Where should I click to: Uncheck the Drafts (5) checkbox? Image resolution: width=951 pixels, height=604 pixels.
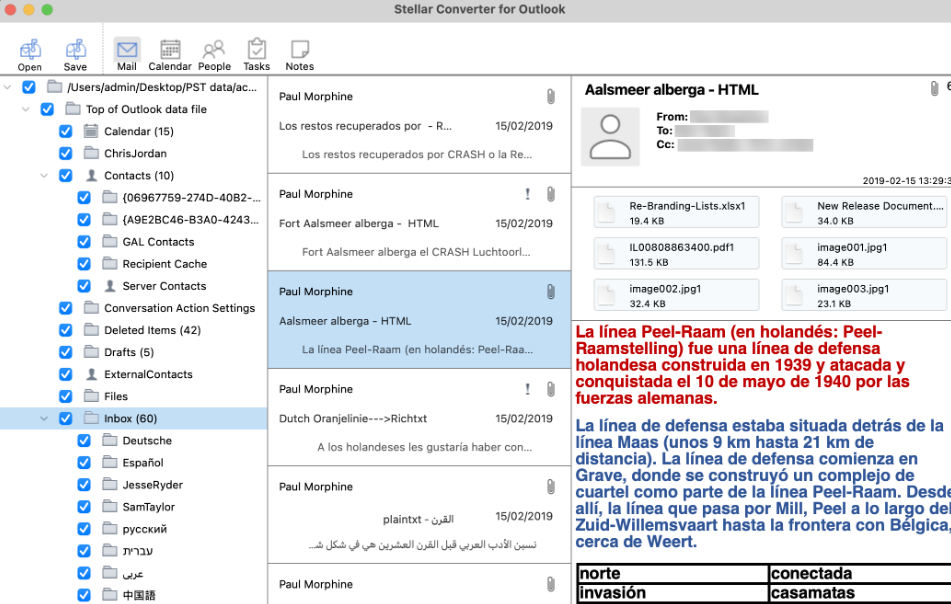(66, 352)
